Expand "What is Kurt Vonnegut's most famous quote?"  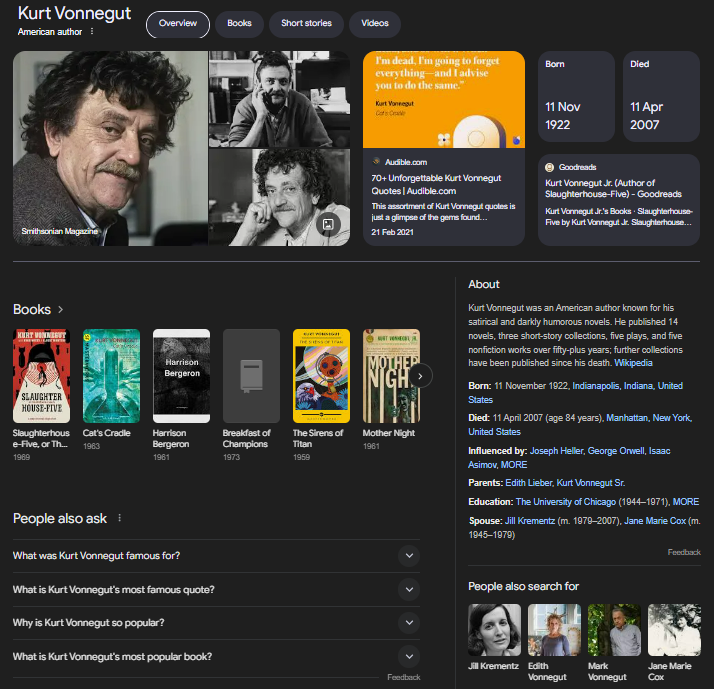(x=216, y=589)
